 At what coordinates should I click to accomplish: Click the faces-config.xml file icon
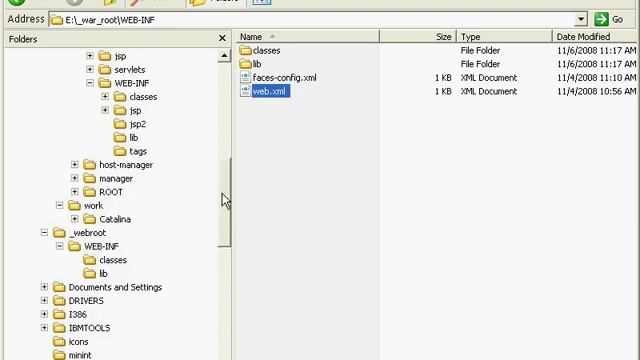pos(245,78)
